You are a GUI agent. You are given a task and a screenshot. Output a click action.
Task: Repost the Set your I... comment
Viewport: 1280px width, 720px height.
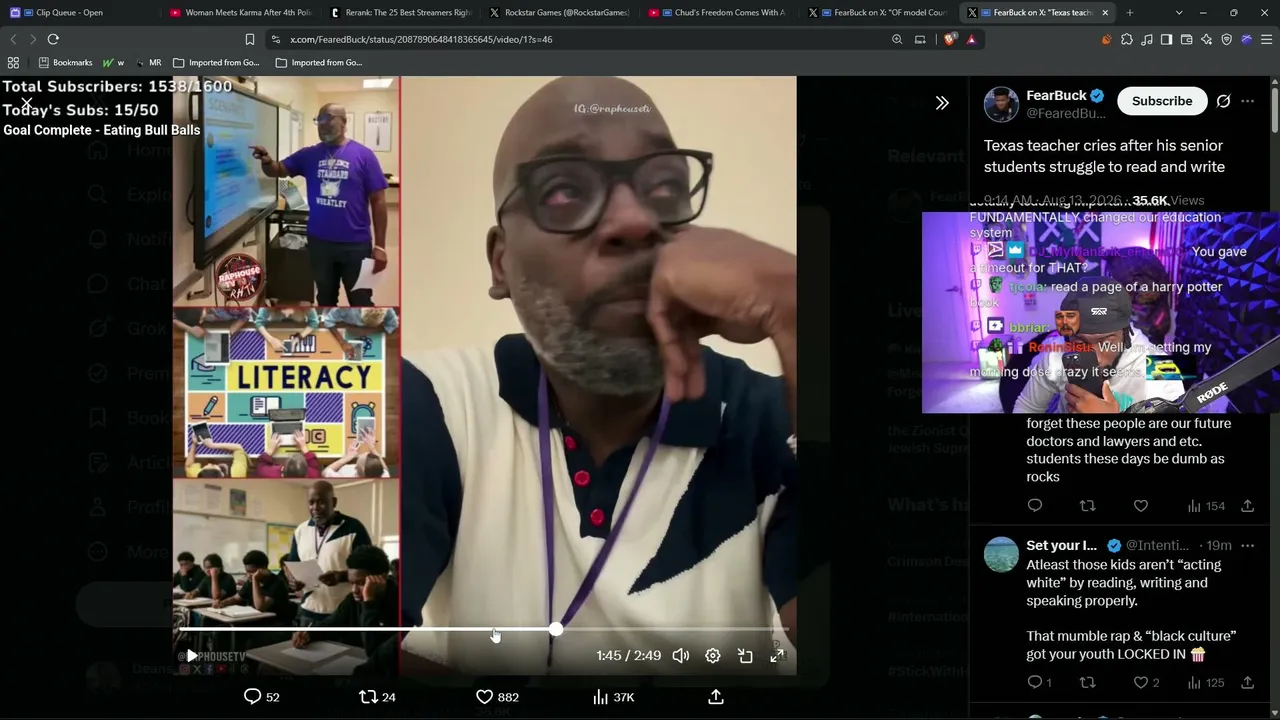pos(1088,683)
